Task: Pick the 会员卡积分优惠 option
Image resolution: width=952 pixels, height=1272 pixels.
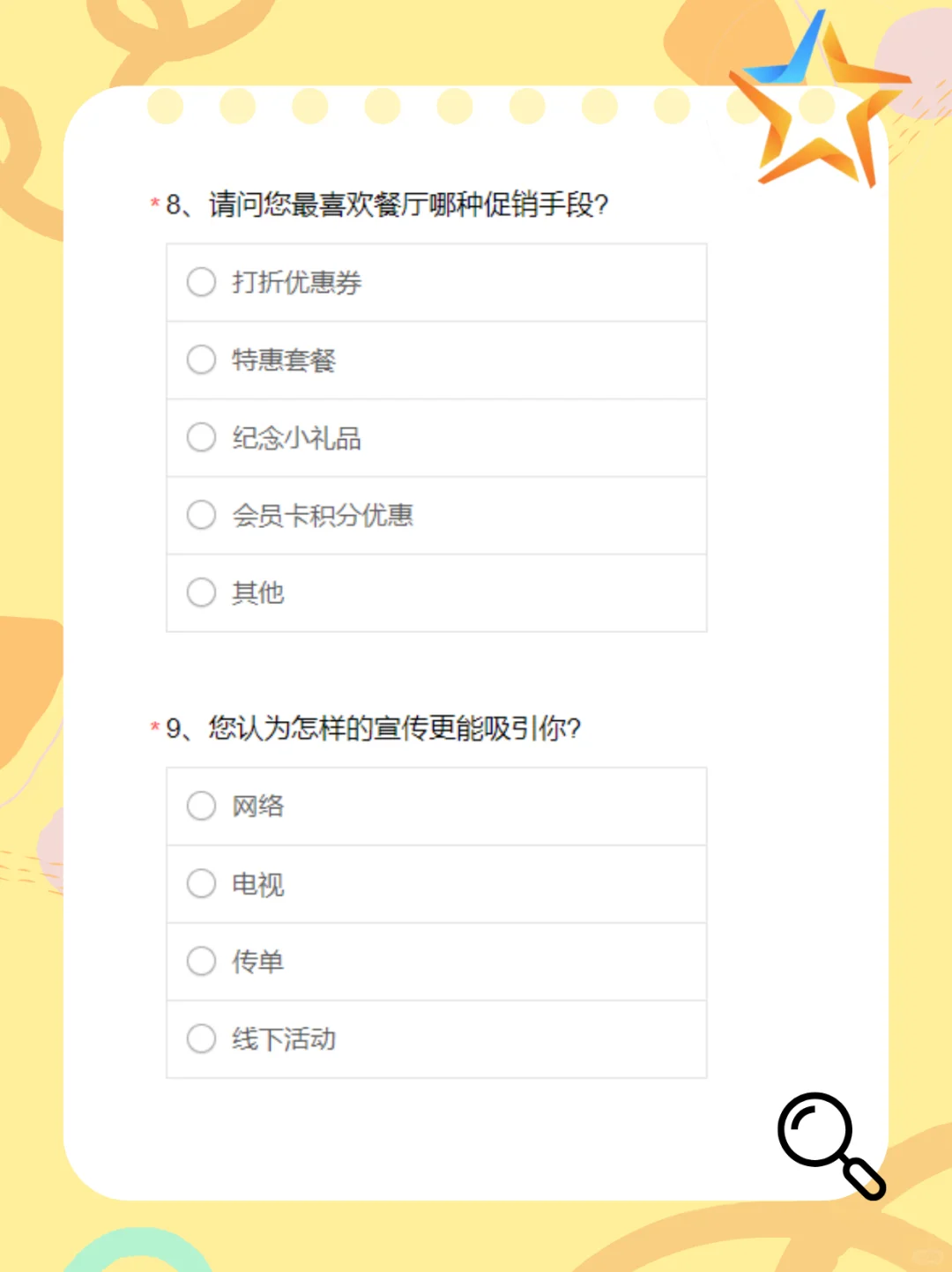Action: pos(201,515)
